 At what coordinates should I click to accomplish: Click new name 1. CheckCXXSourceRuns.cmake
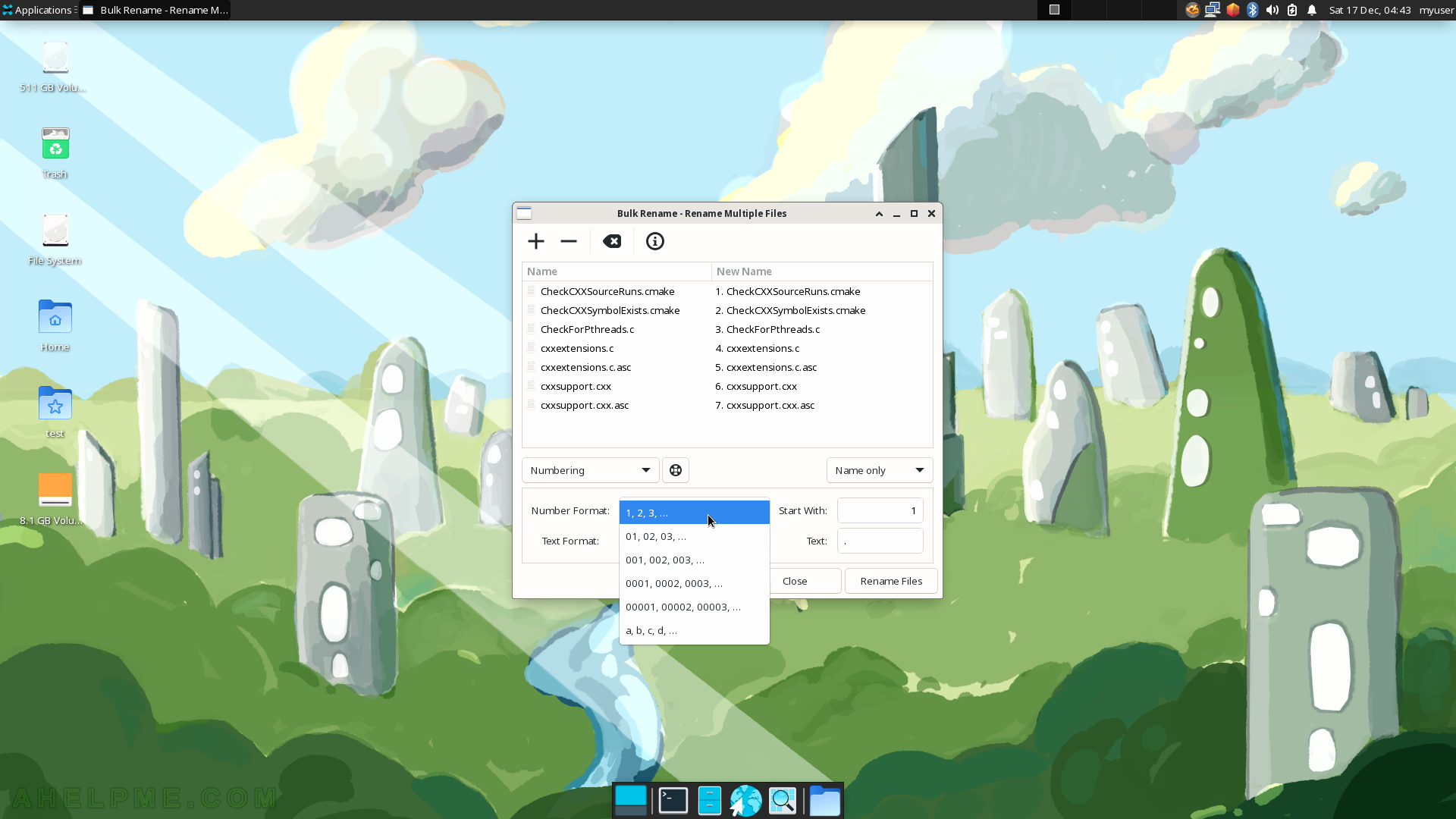788,291
